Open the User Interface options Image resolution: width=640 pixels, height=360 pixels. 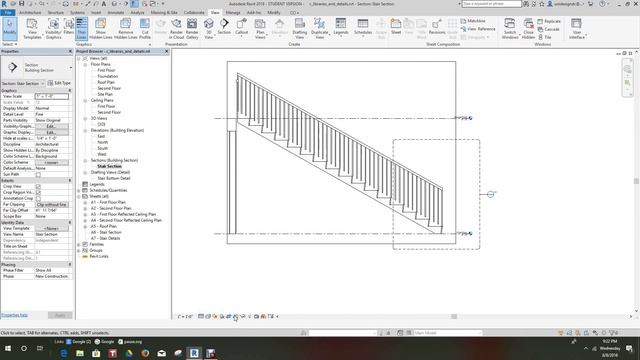[577, 29]
